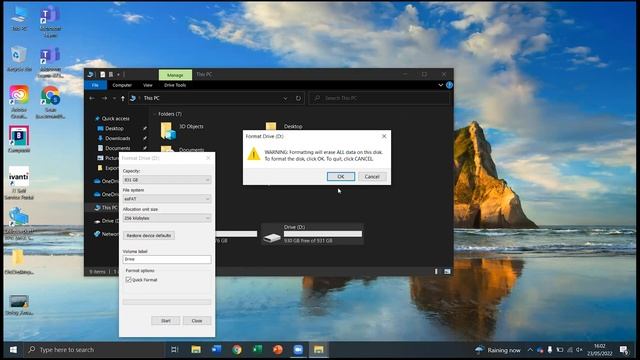Open PowerPoint from the taskbar
The height and width of the screenshot is (360, 640).
[278, 349]
